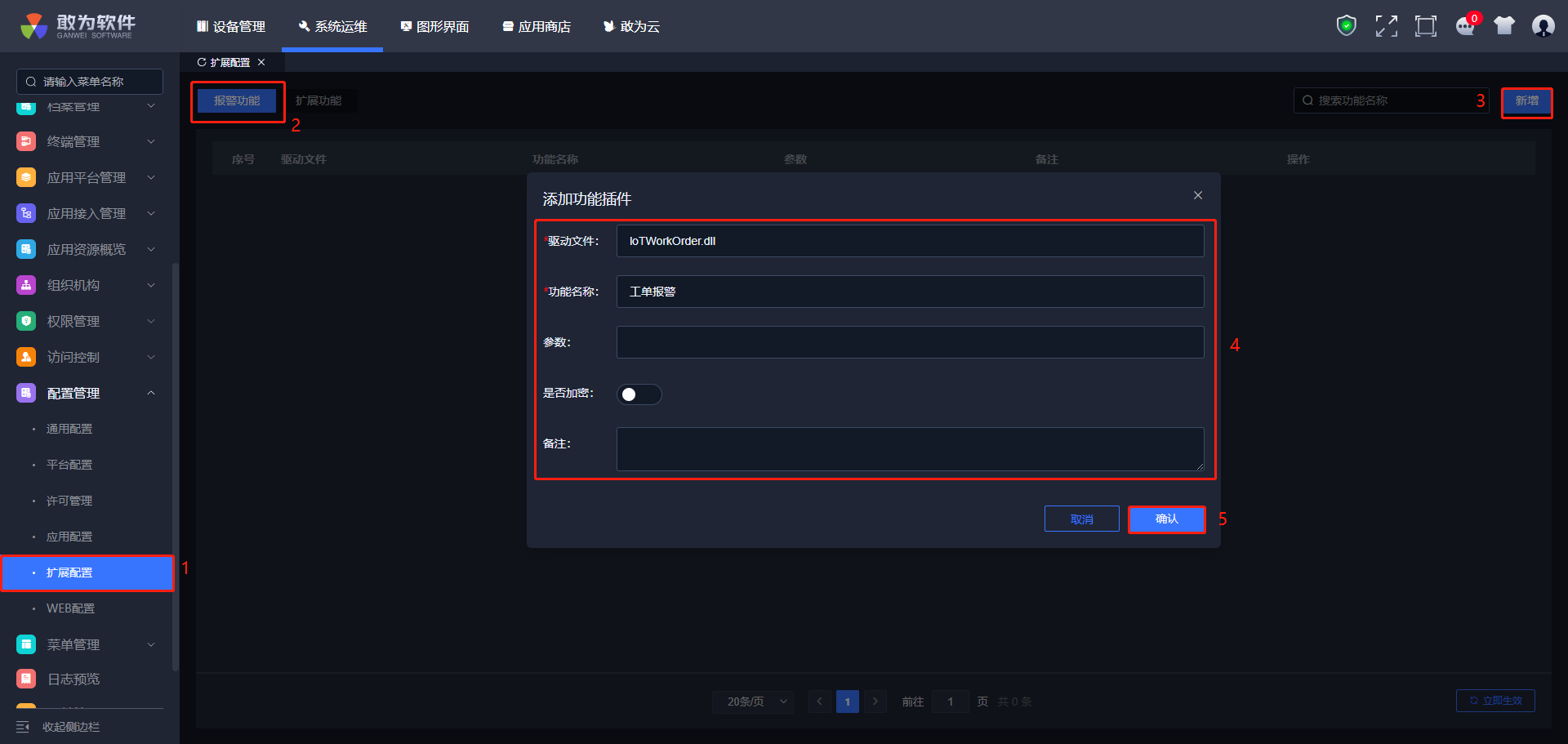This screenshot has height=744, width=1568.
Task: Click the 功能名称 input field
Action: [910, 292]
